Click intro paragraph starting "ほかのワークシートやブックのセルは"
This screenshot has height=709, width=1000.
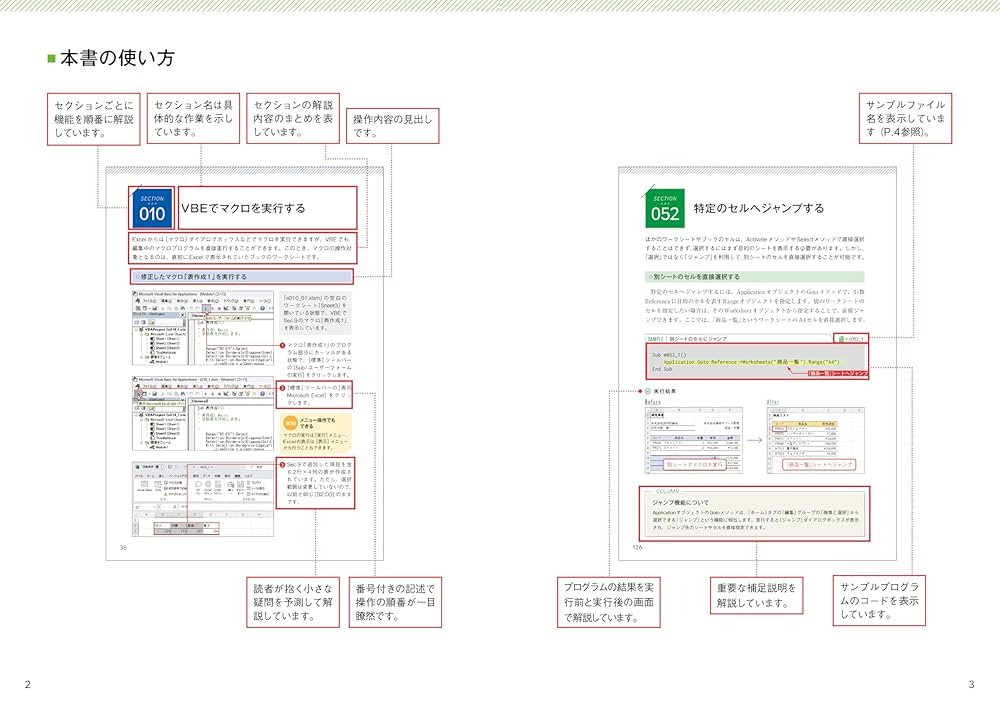point(755,248)
